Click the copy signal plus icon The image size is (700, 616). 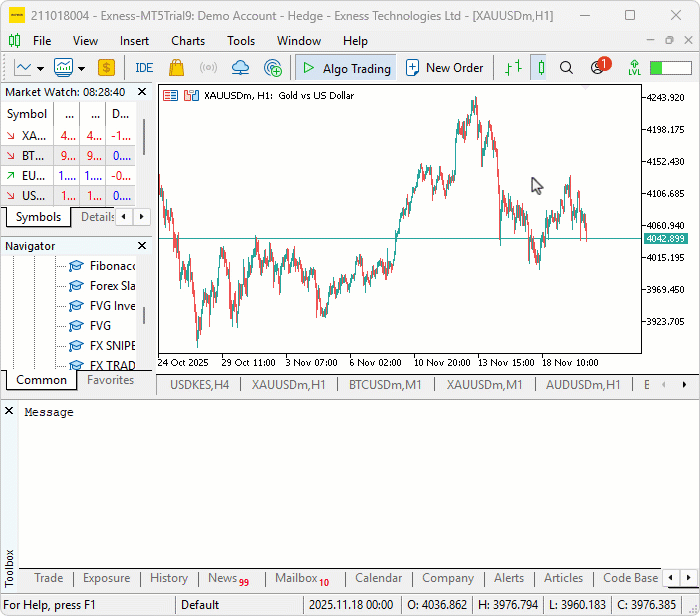click(273, 68)
